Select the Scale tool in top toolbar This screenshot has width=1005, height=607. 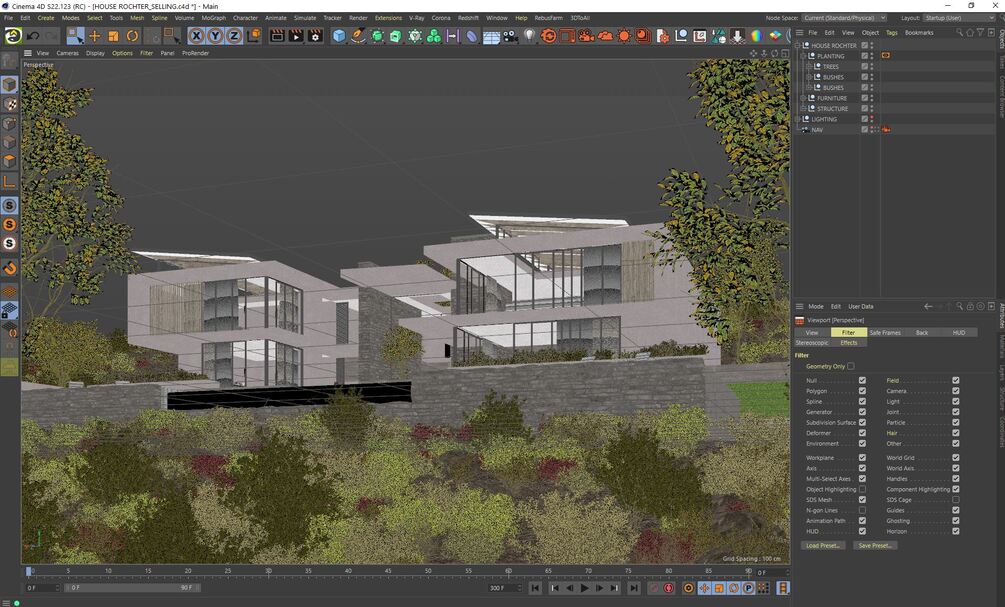click(x=113, y=36)
